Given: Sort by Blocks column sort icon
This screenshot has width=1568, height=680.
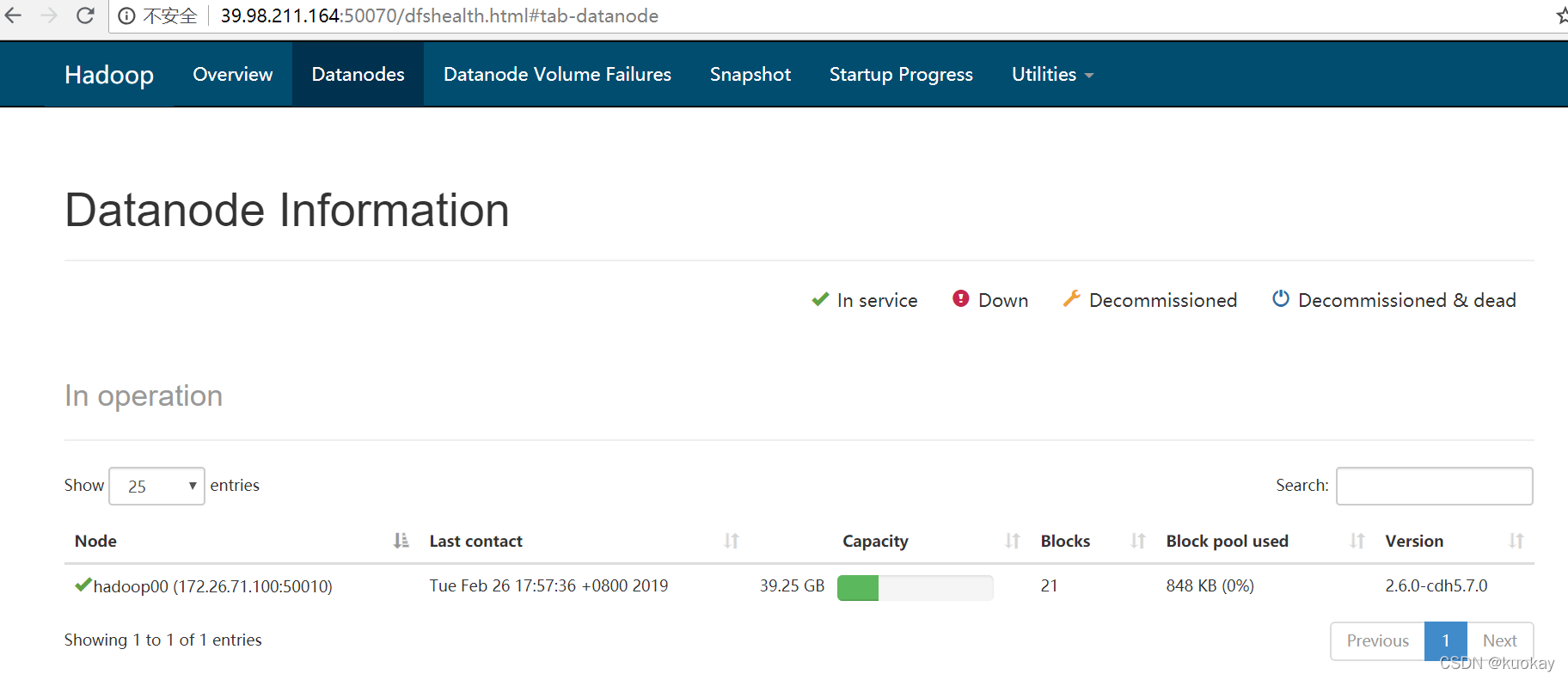Looking at the screenshot, I should pyautogui.click(x=1138, y=541).
